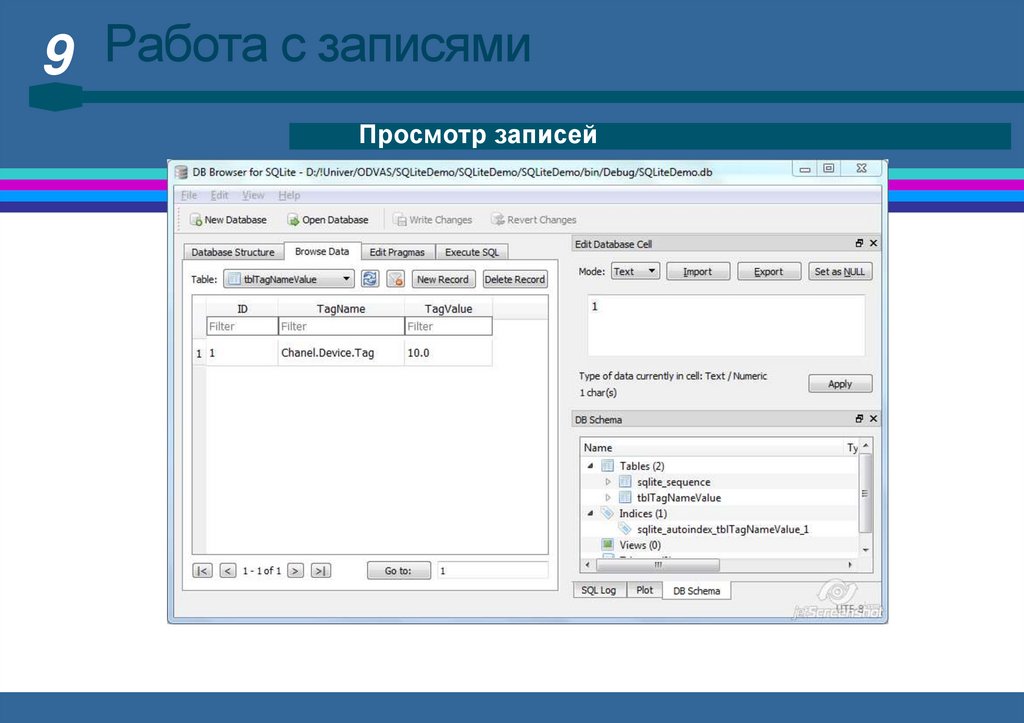This screenshot has width=1024, height=723.
Task: Open the Mode dropdown set to Text
Action: click(x=634, y=272)
